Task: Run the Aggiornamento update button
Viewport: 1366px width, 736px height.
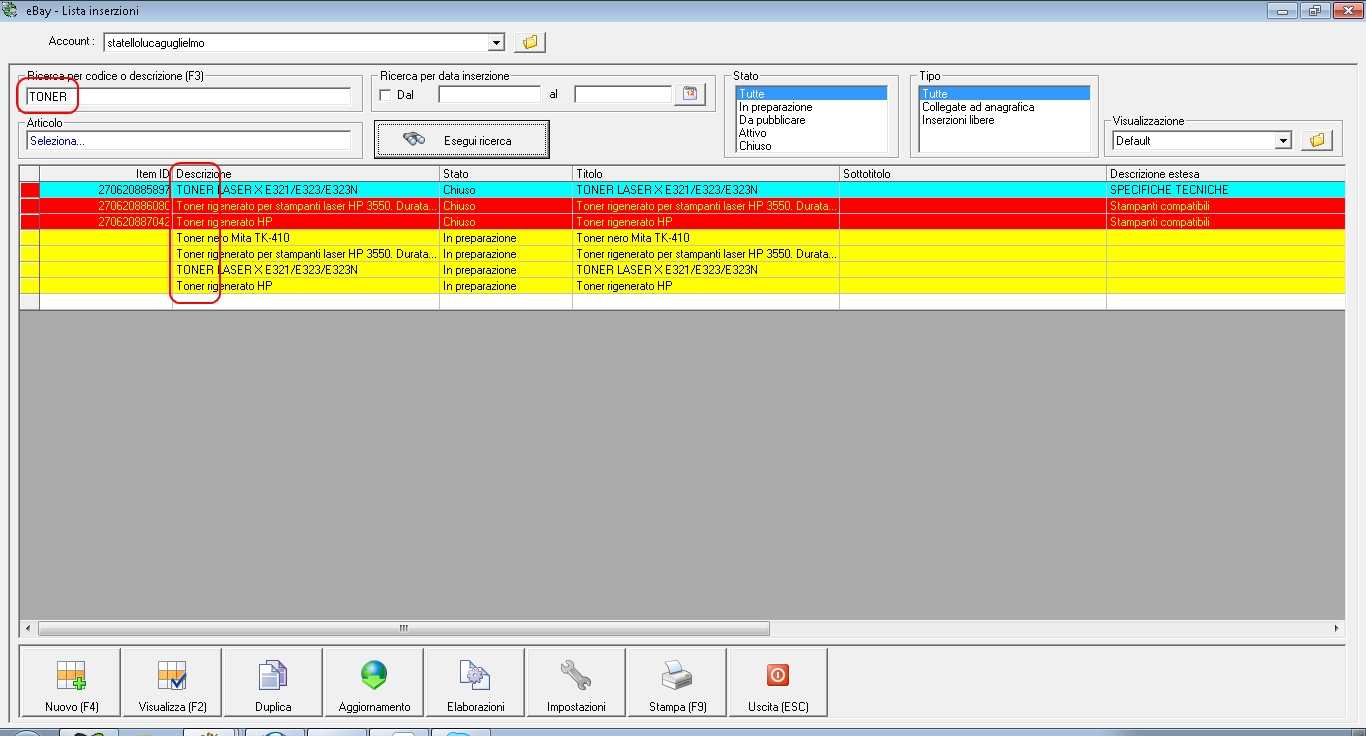Action: click(374, 682)
